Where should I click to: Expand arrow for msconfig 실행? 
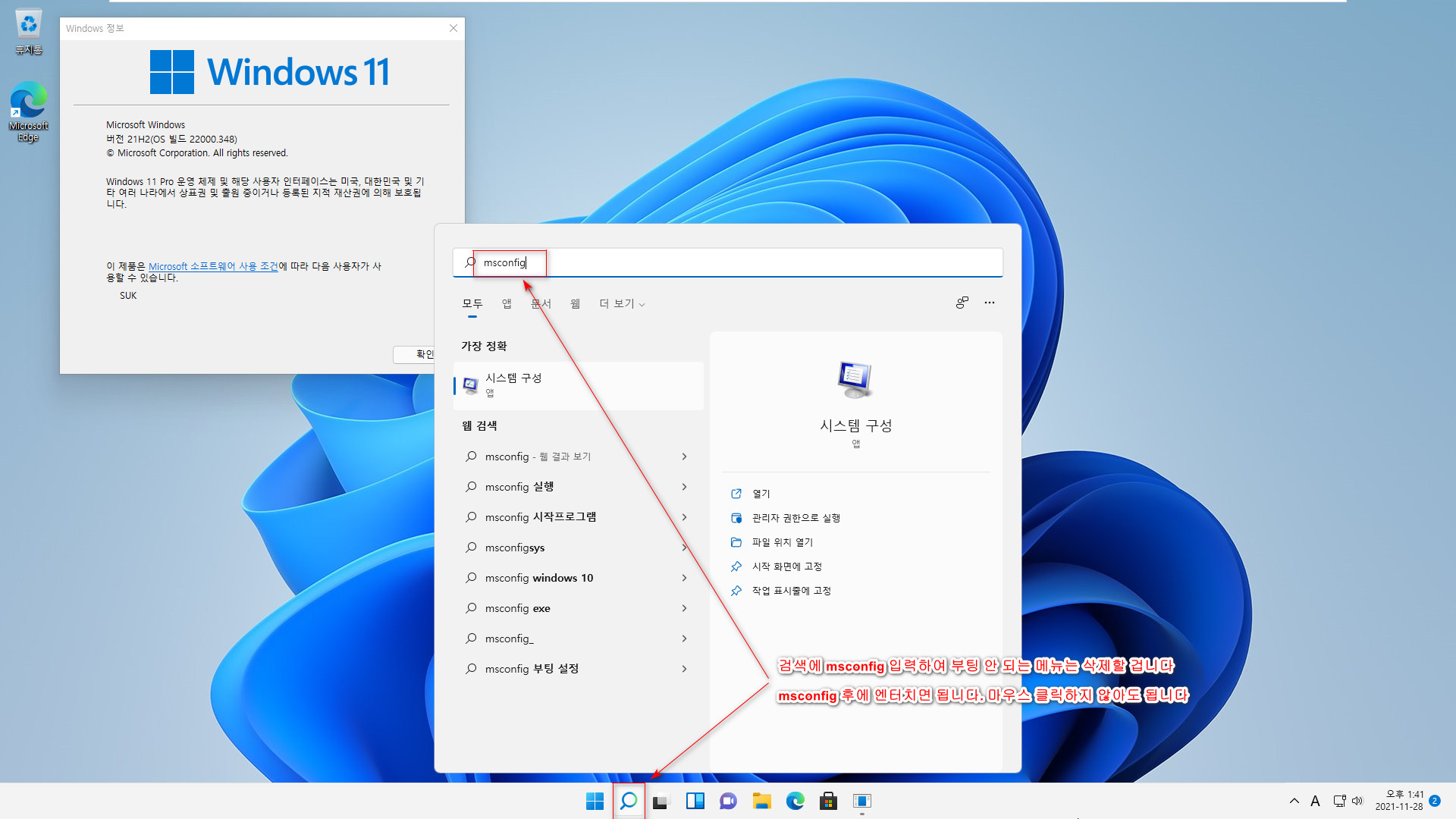(x=684, y=487)
